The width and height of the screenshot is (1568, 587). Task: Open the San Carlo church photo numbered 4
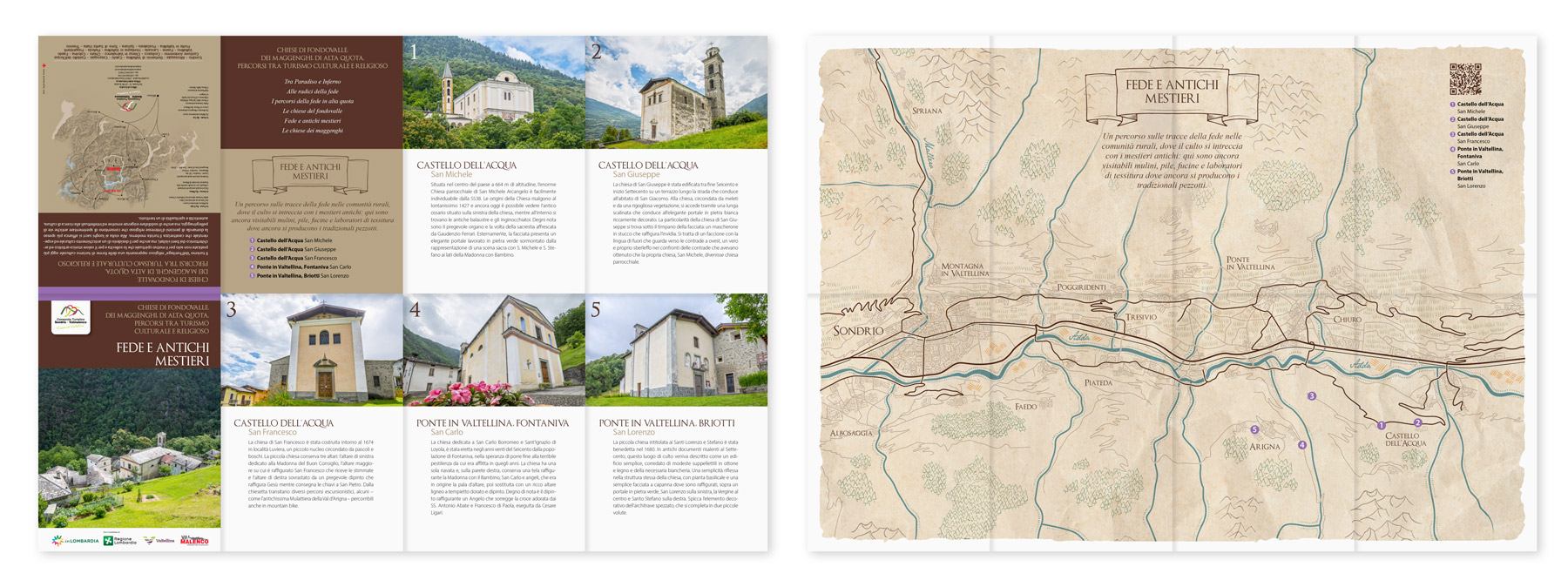point(494,350)
